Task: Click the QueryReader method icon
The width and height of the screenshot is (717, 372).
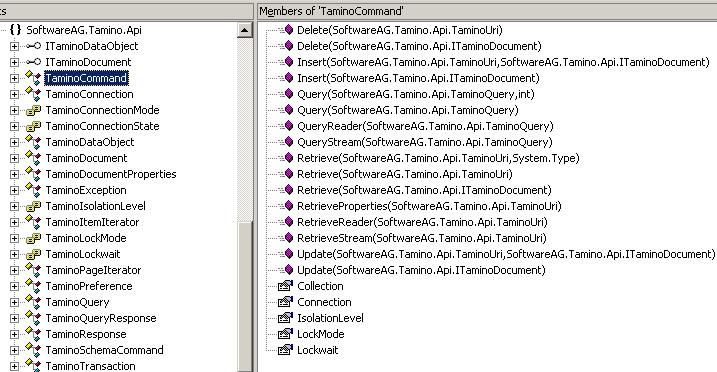Action: tap(289, 126)
